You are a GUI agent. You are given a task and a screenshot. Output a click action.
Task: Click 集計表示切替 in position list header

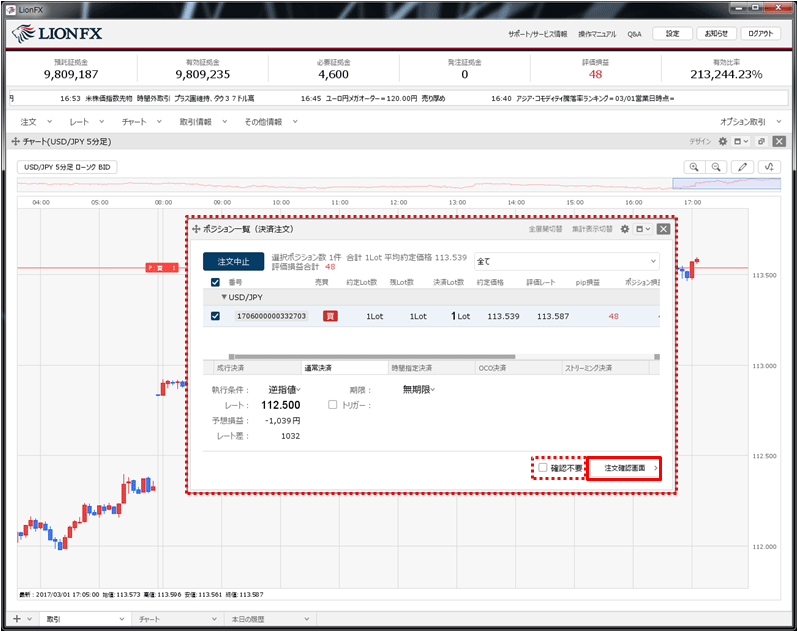(592, 229)
